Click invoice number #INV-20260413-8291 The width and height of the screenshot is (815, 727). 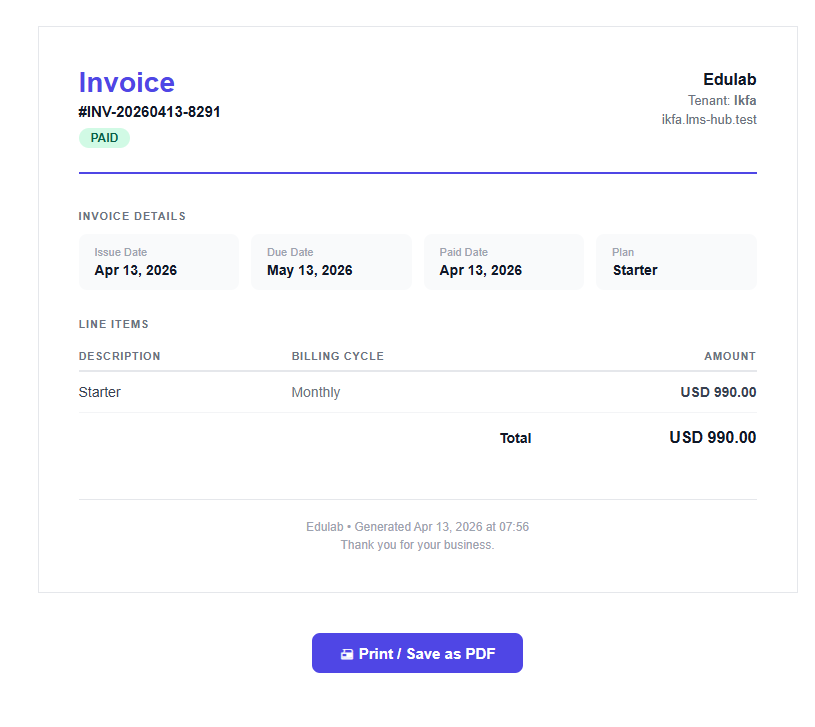click(x=150, y=112)
